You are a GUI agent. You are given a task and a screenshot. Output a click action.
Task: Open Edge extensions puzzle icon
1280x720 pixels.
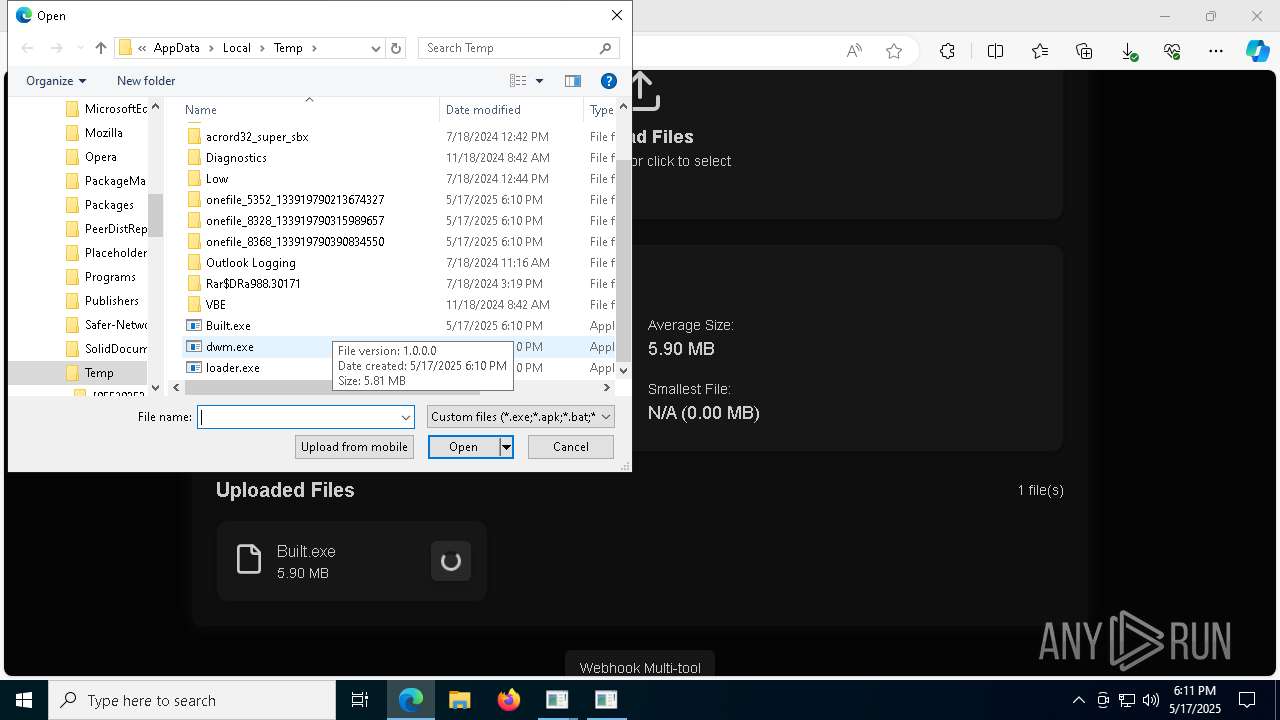click(x=947, y=51)
